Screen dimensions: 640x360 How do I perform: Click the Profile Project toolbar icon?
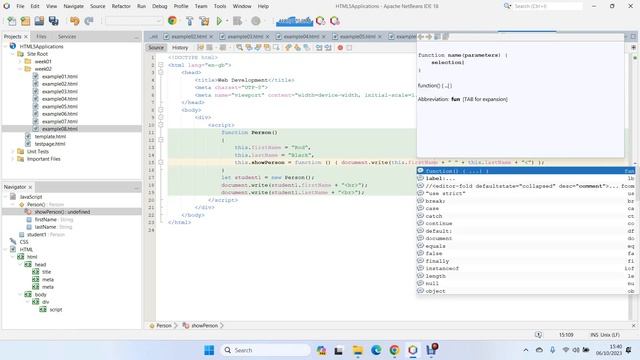pyautogui.click(x=256, y=21)
